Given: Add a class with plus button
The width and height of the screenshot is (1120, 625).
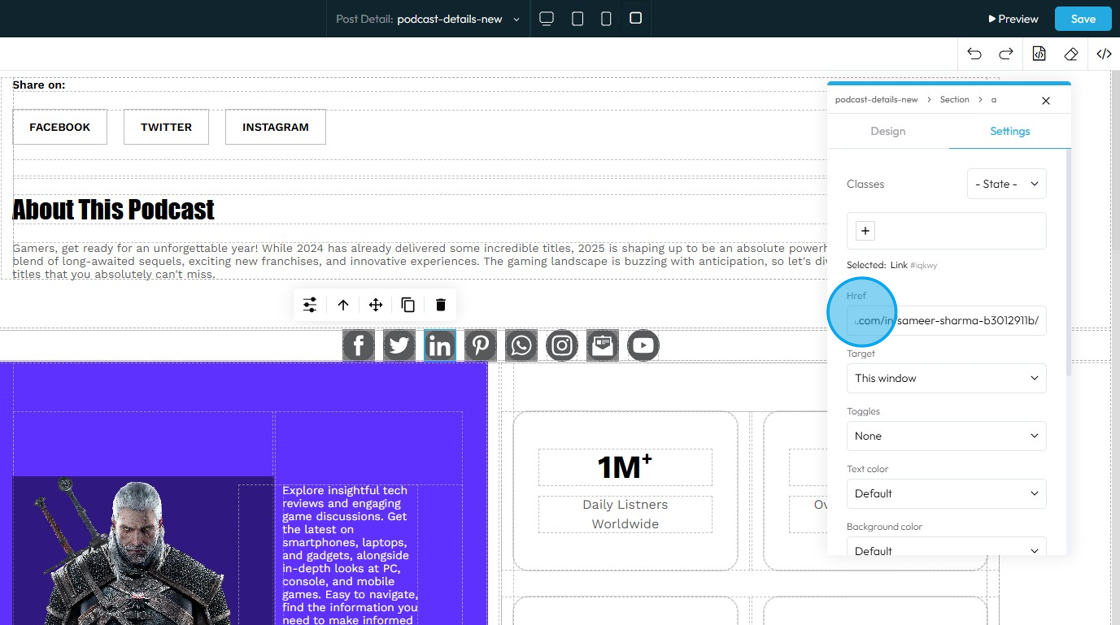Looking at the screenshot, I should coord(865,231).
